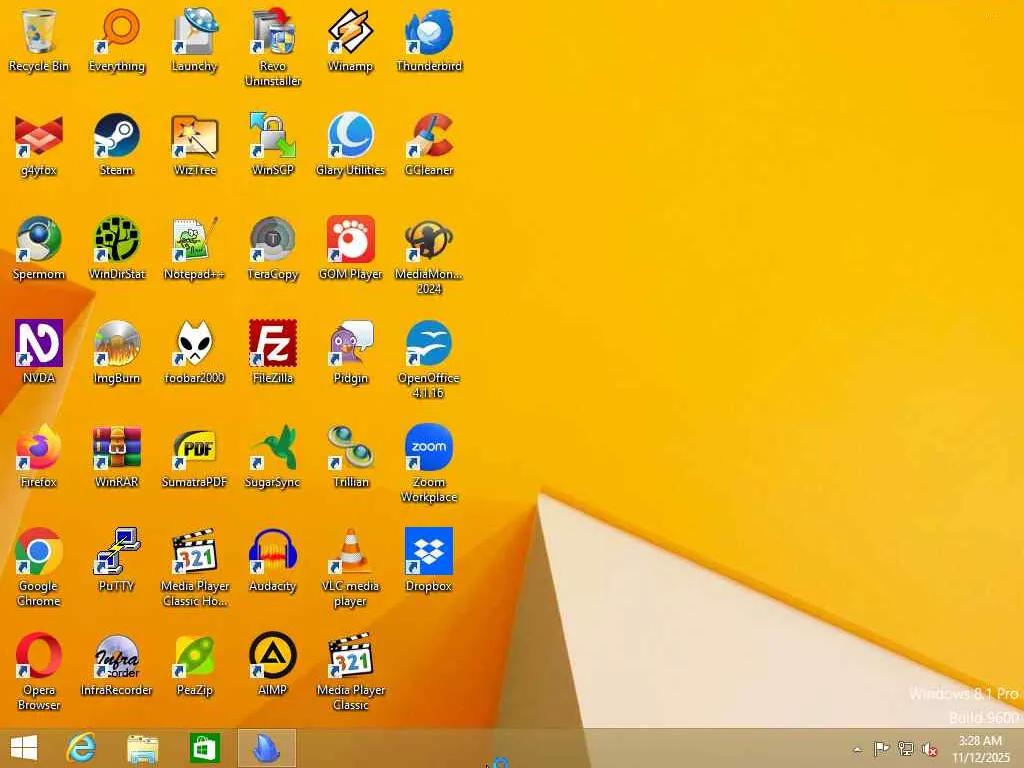
Task: Select the Google Chrome icon
Action: point(39,568)
